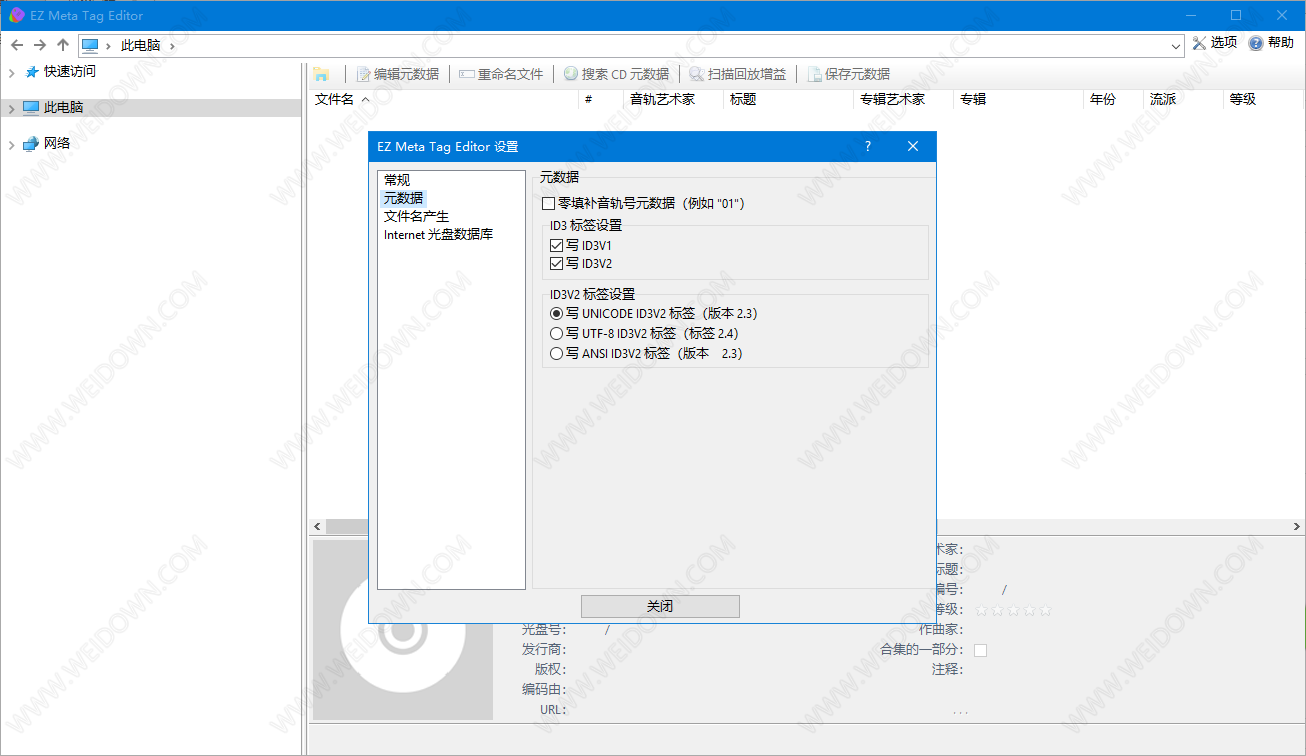Click the 搜索 CD 元数据 disc icon

(x=571, y=74)
